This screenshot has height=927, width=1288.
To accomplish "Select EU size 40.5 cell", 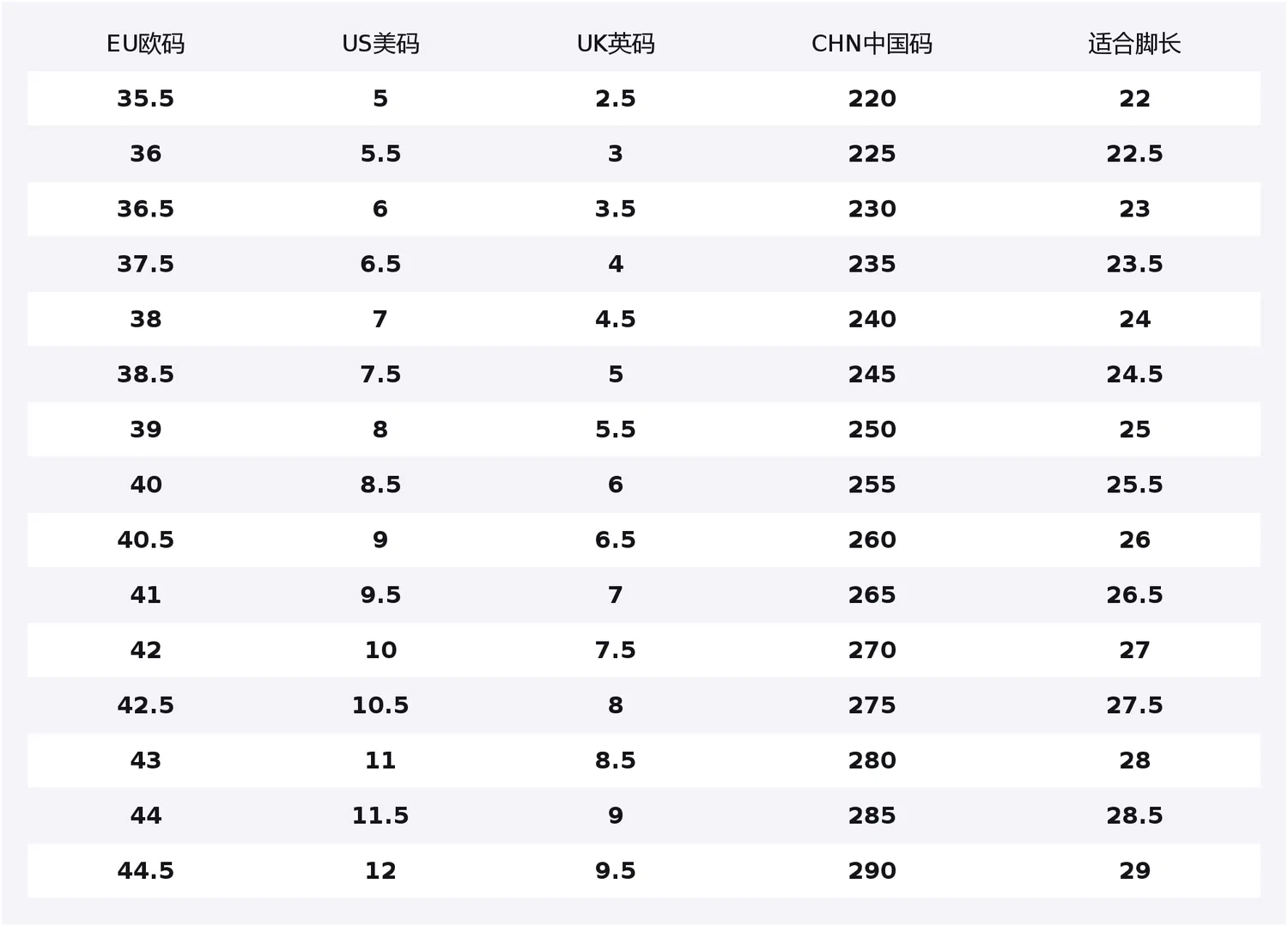I will (145, 540).
